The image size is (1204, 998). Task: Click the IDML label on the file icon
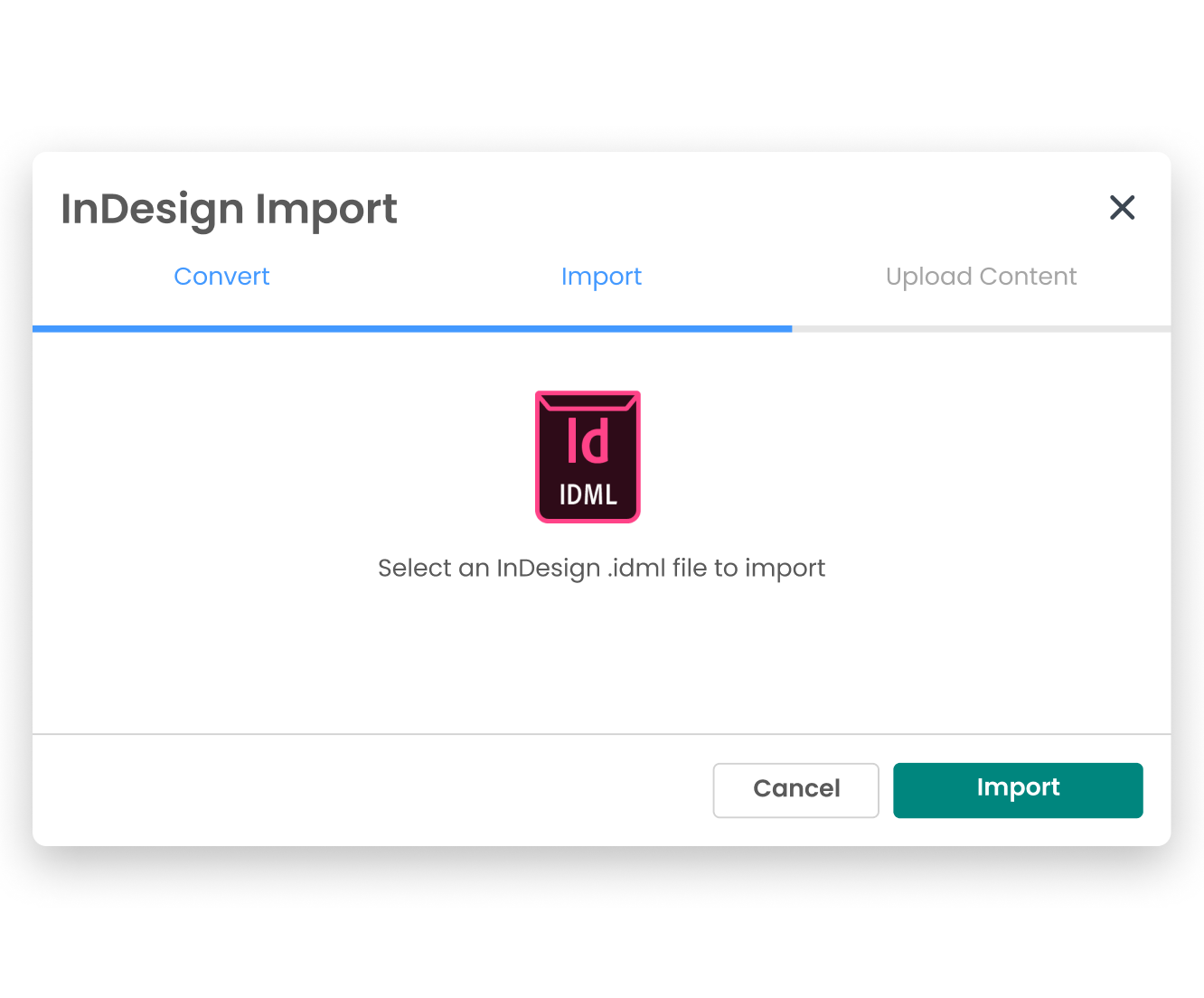(x=588, y=494)
